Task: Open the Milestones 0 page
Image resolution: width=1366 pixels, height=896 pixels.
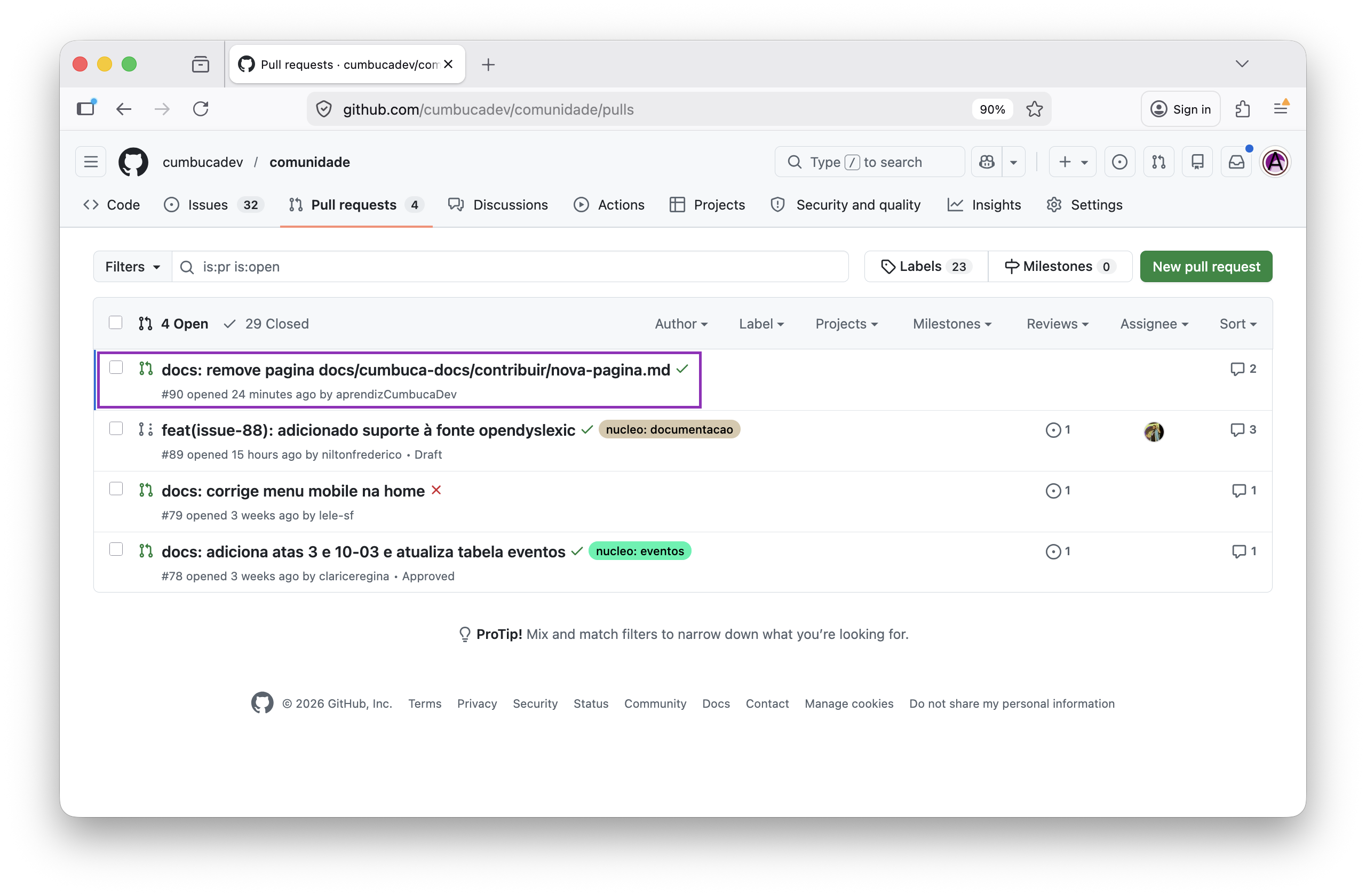Action: 1060,267
